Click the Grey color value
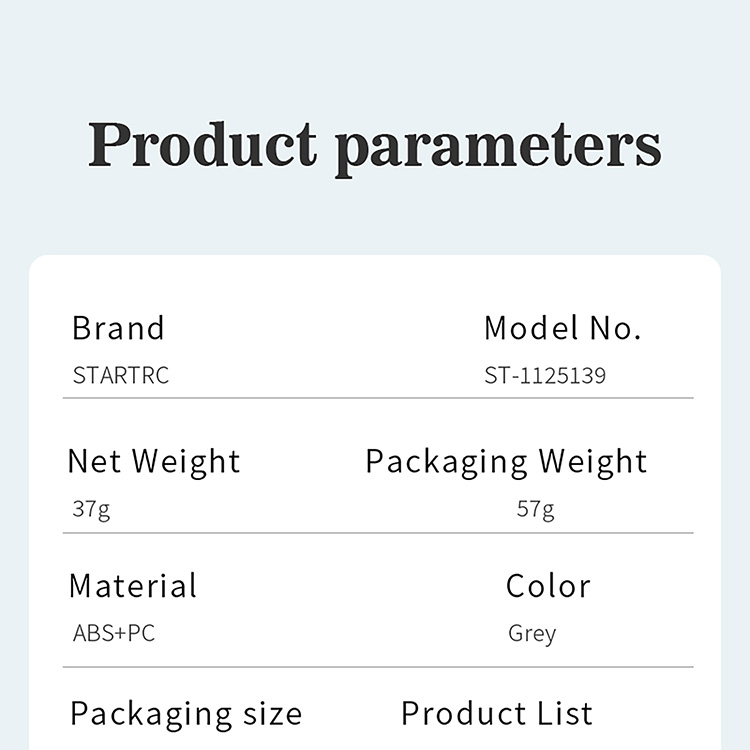Screen dimensions: 750x750 click(x=532, y=634)
